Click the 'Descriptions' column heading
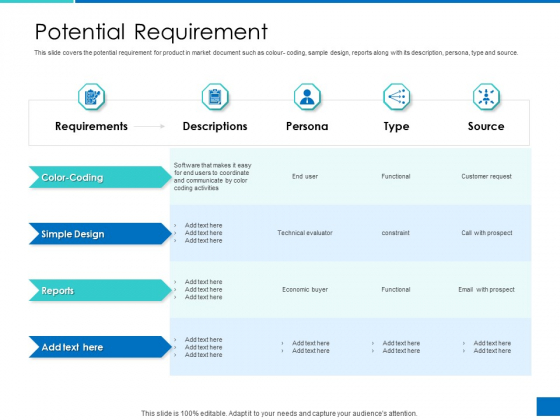560x420 pixels. click(x=215, y=126)
